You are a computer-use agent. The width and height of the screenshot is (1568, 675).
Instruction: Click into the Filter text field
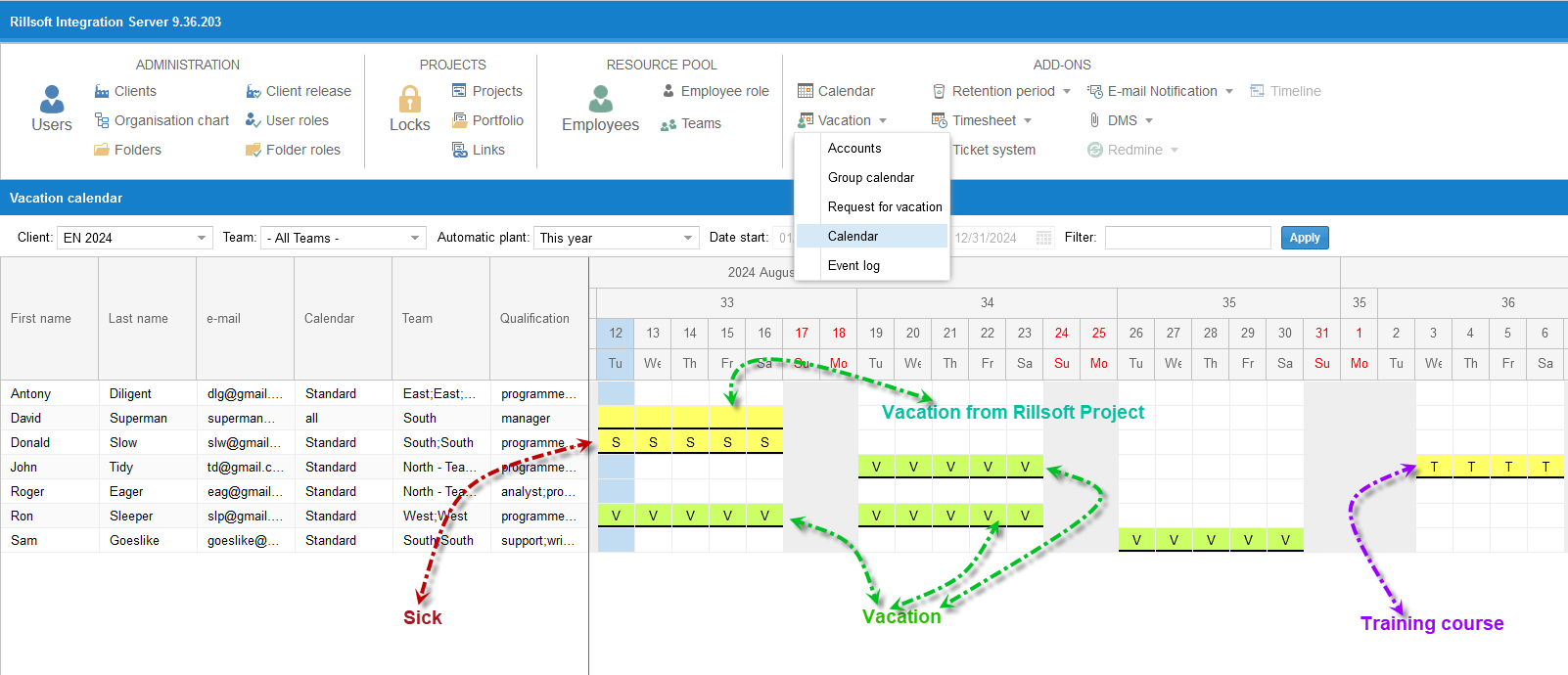click(1187, 238)
